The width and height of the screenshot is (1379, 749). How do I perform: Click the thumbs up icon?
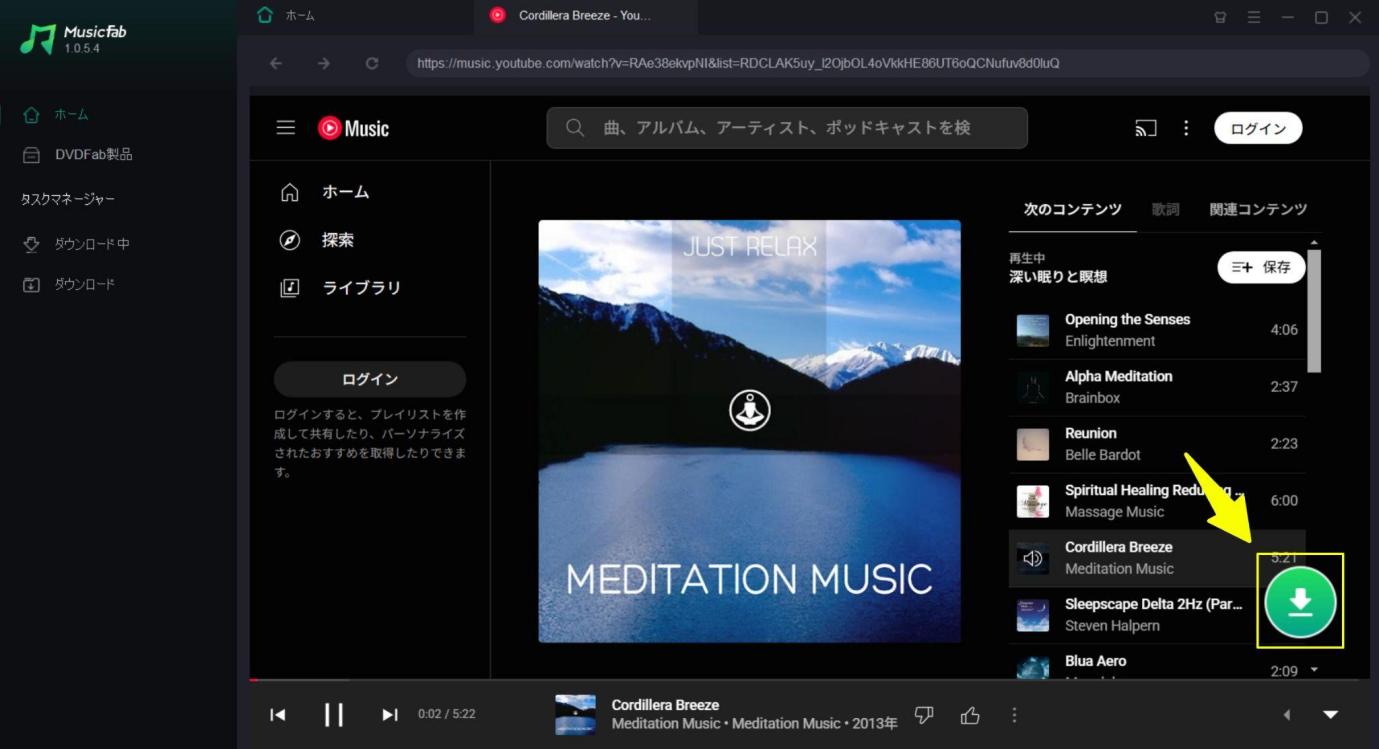(970, 714)
